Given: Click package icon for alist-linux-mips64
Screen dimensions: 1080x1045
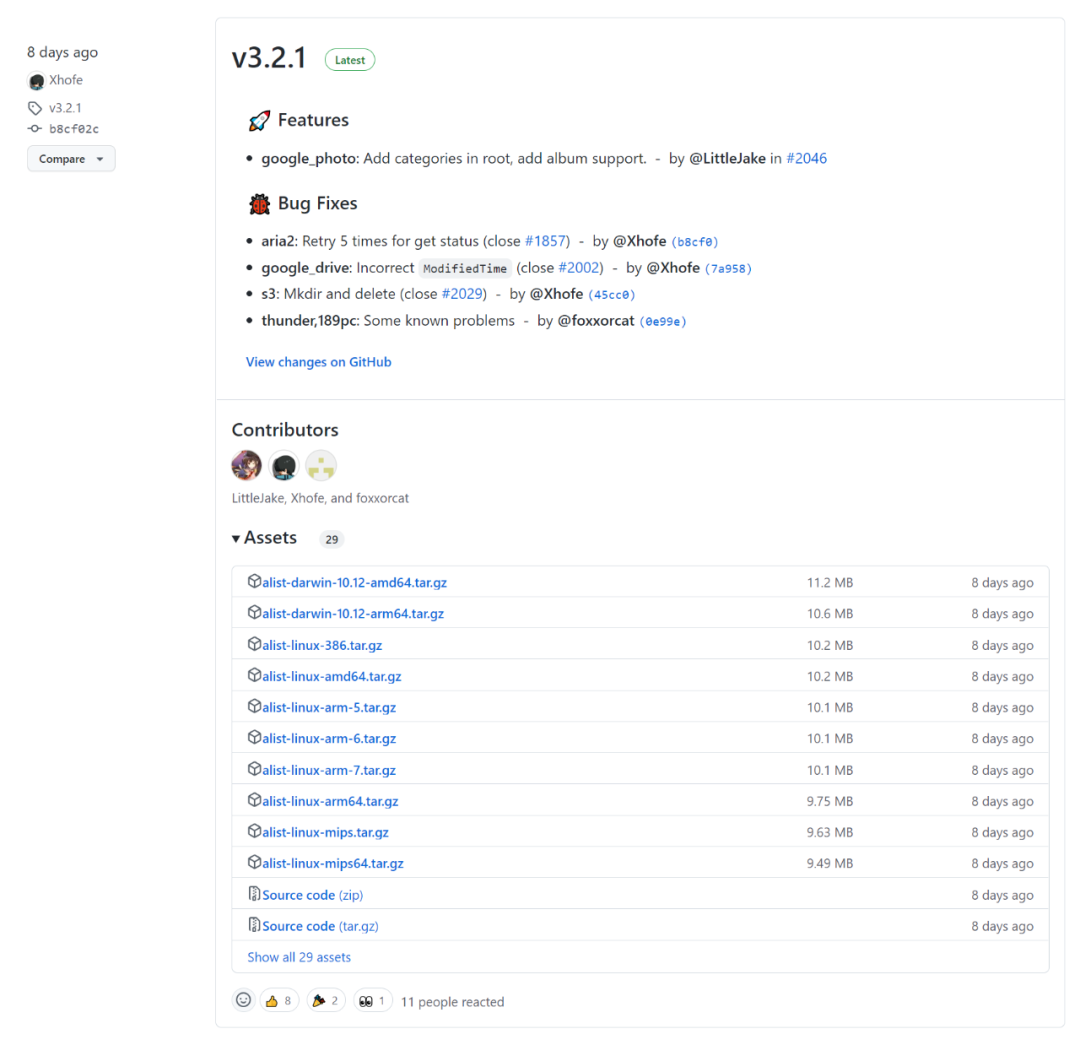Looking at the screenshot, I should [x=254, y=862].
